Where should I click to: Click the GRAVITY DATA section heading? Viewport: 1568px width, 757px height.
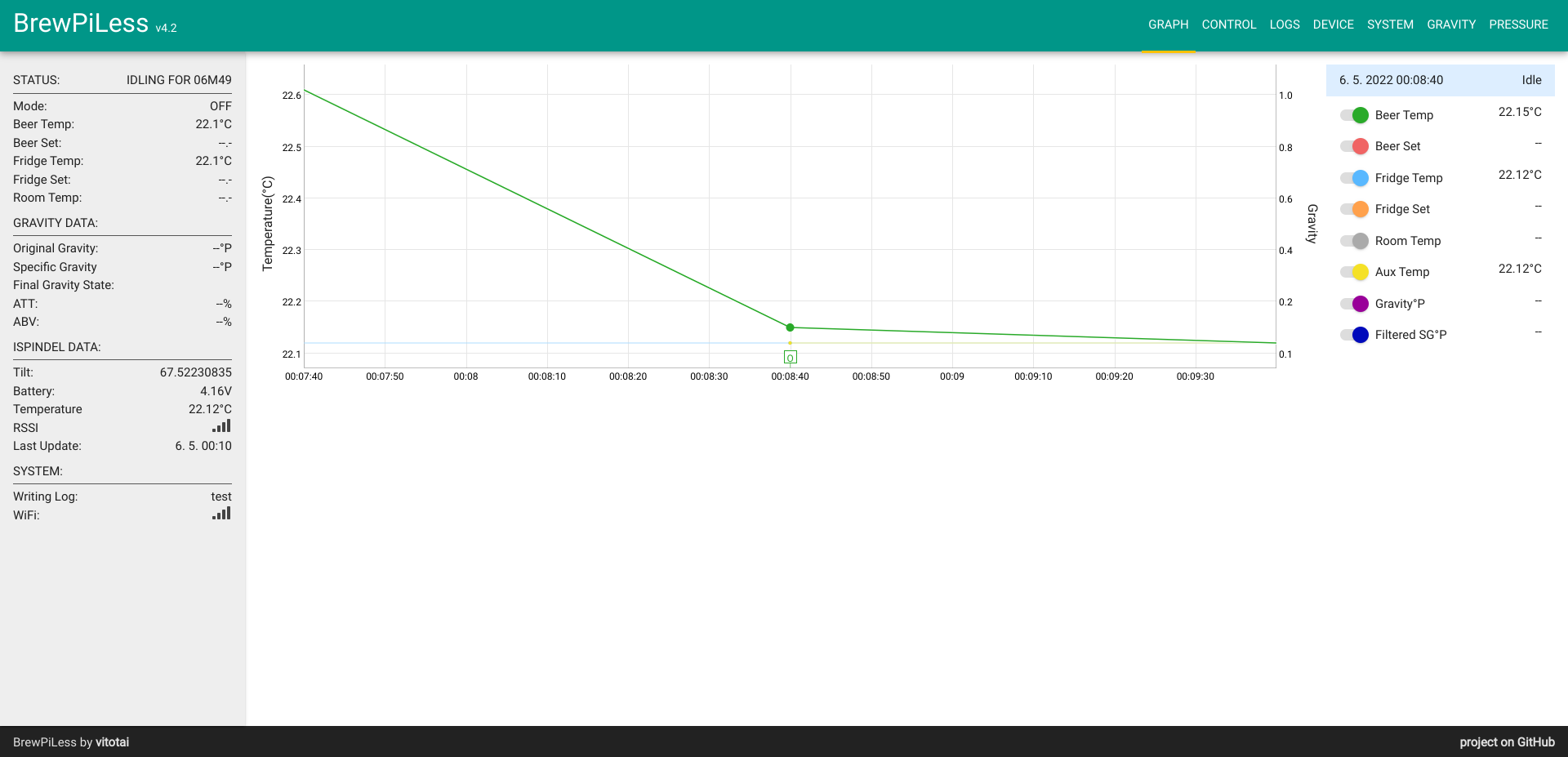(x=56, y=223)
